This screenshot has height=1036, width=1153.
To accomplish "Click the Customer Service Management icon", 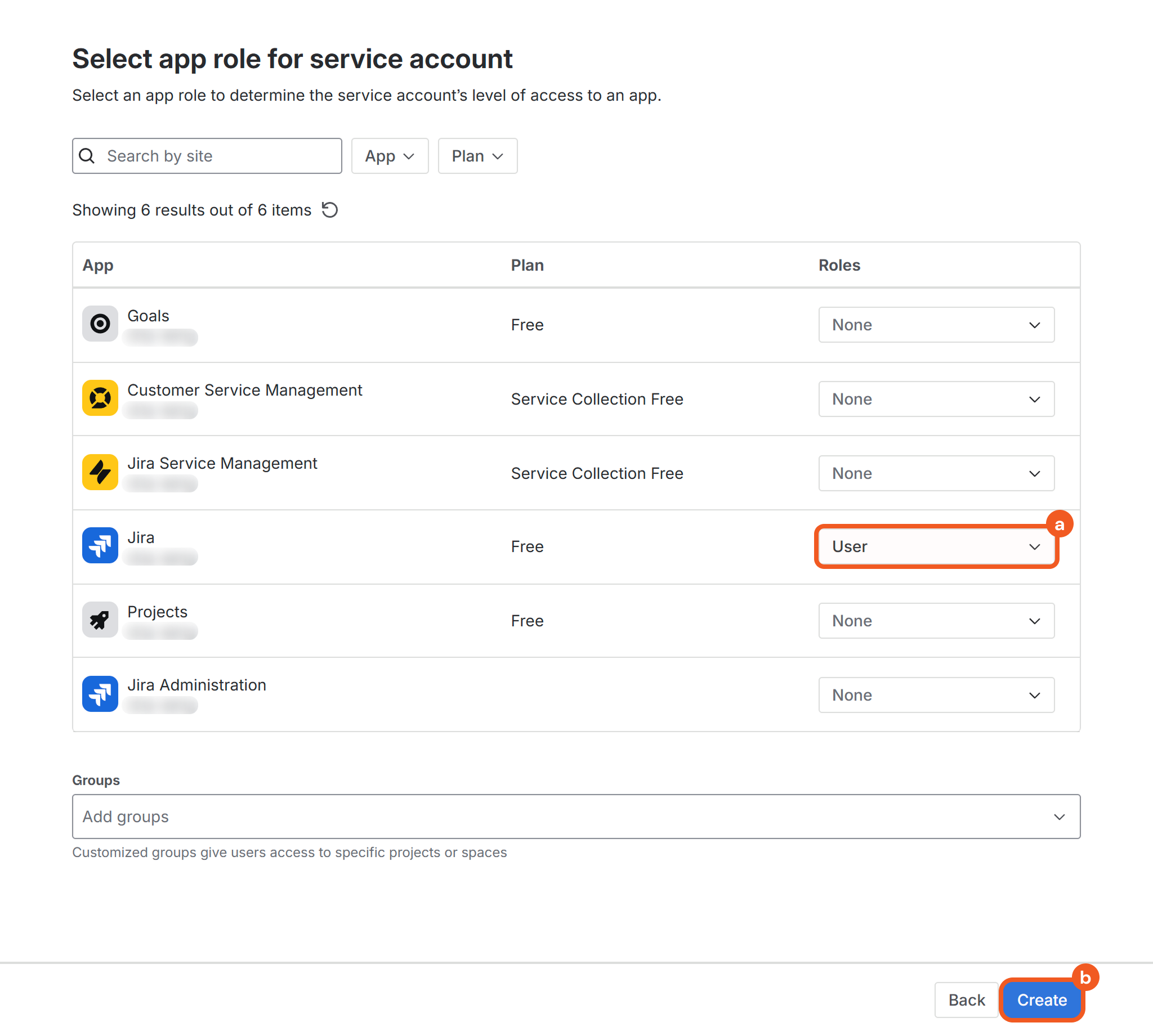I will 100,398.
